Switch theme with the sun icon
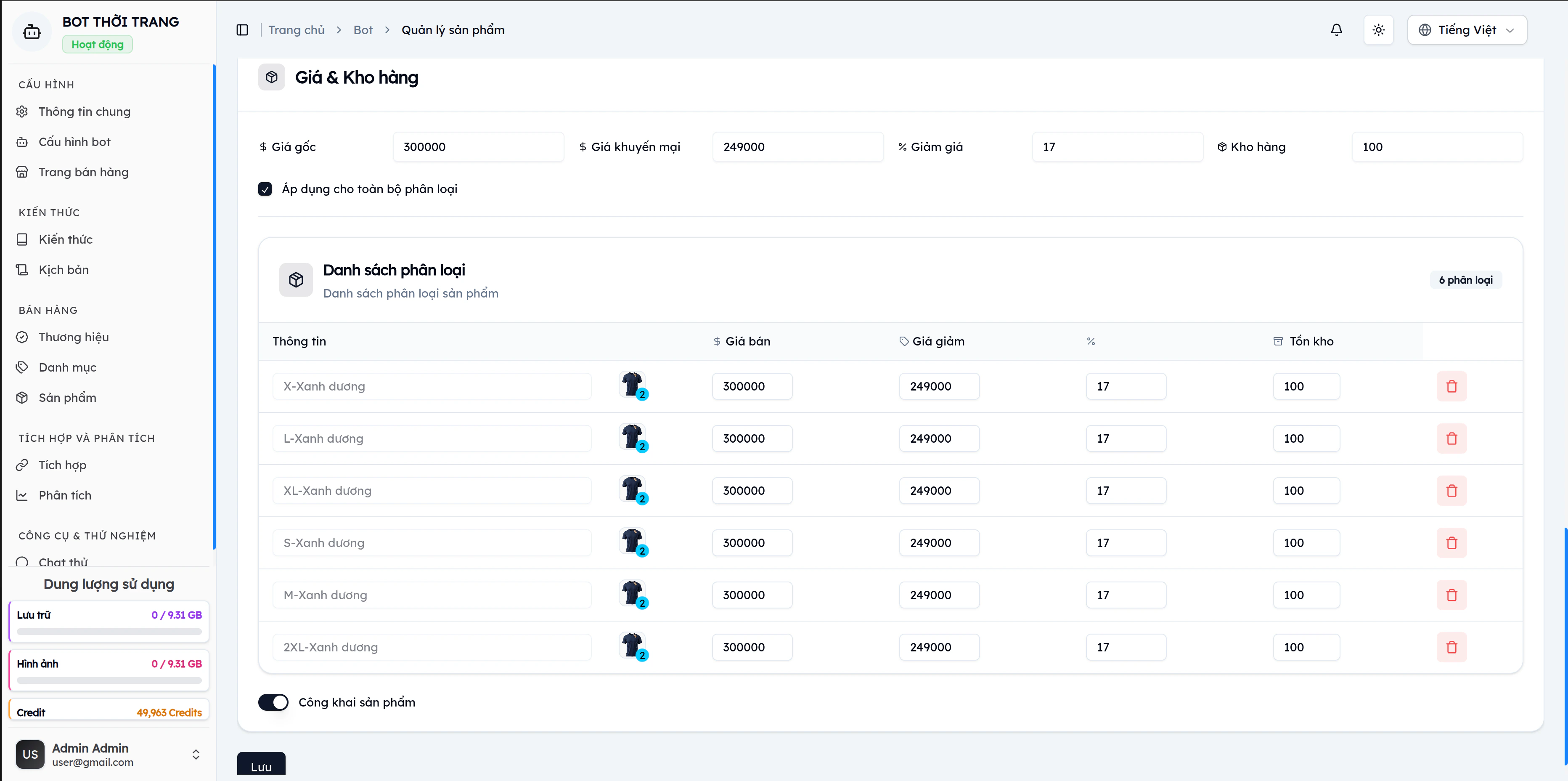 tap(1379, 30)
